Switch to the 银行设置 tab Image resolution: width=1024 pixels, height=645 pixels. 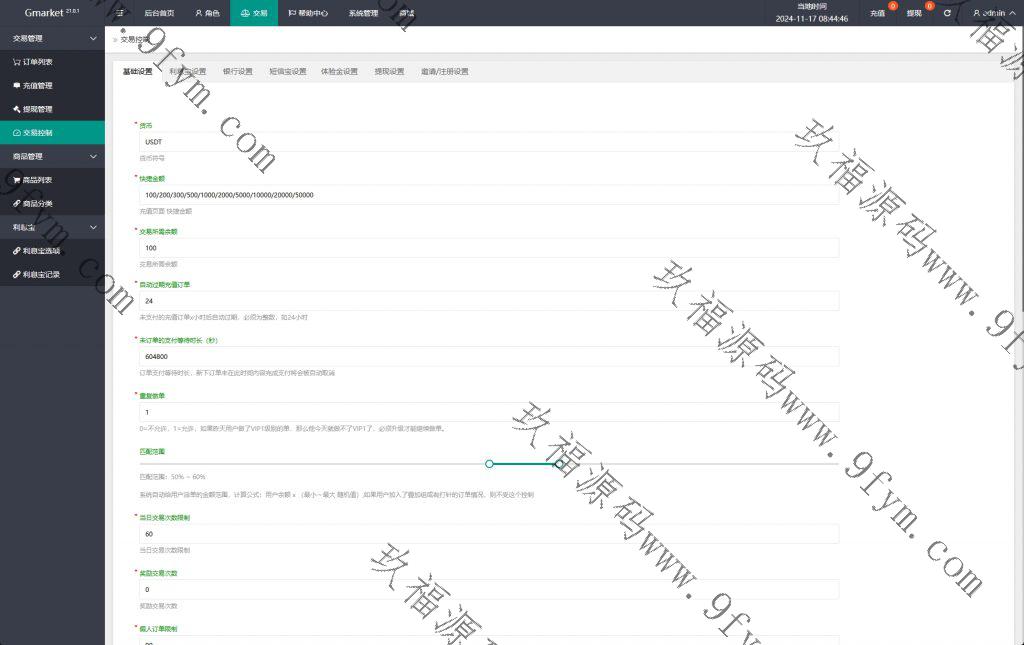click(237, 72)
